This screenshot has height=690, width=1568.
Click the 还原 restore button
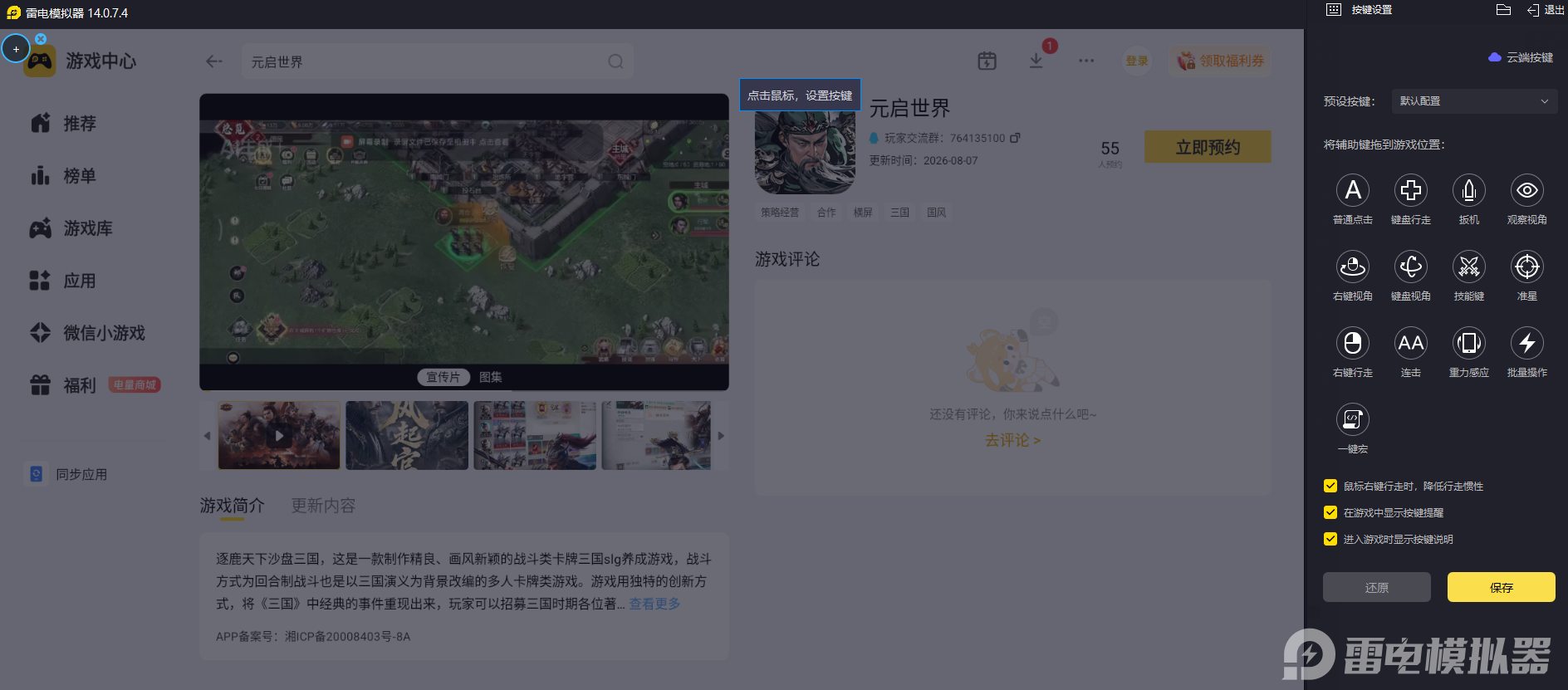[1377, 587]
